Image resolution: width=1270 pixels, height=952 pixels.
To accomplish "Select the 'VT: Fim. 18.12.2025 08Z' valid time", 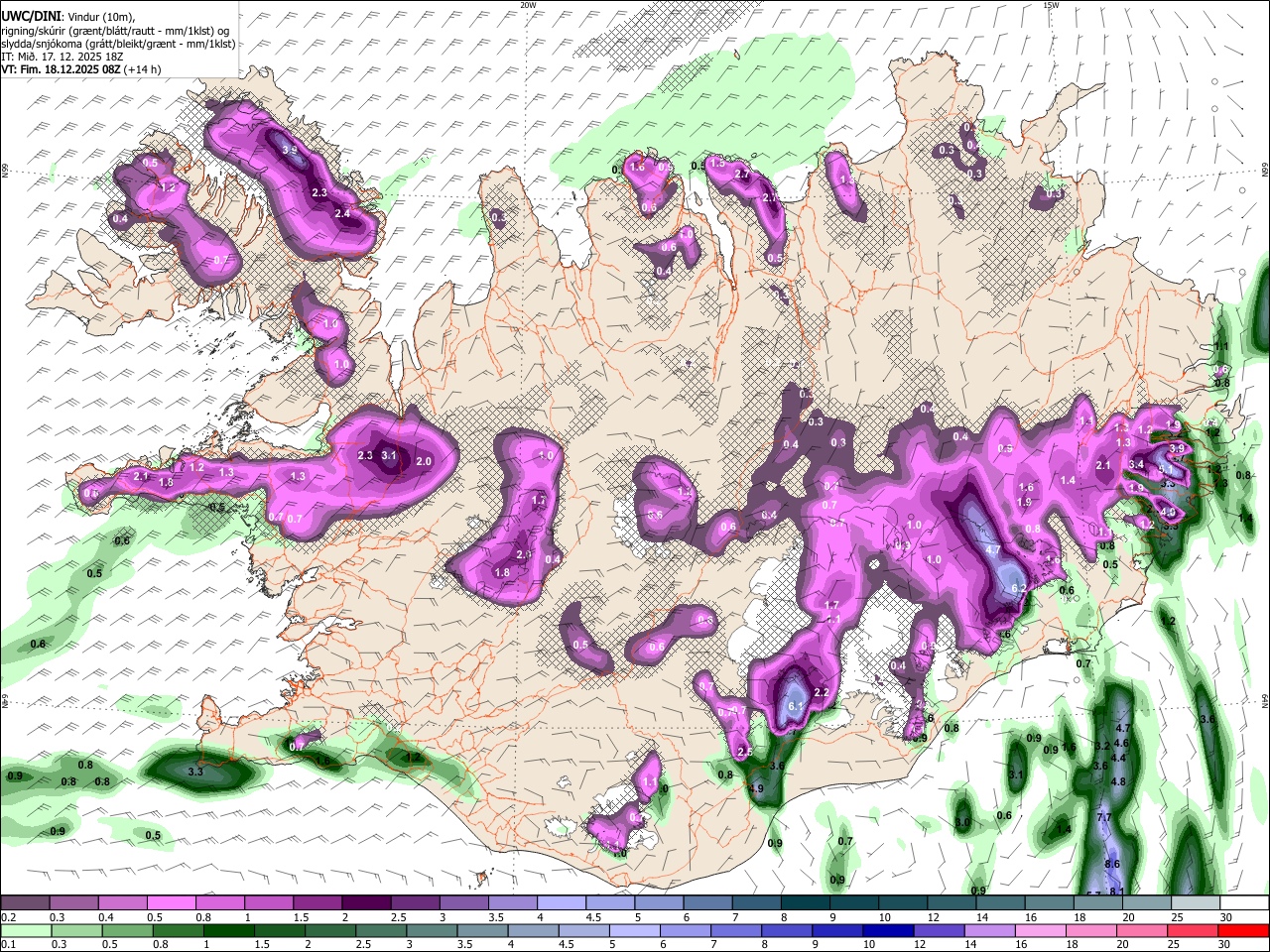I will click(62, 69).
